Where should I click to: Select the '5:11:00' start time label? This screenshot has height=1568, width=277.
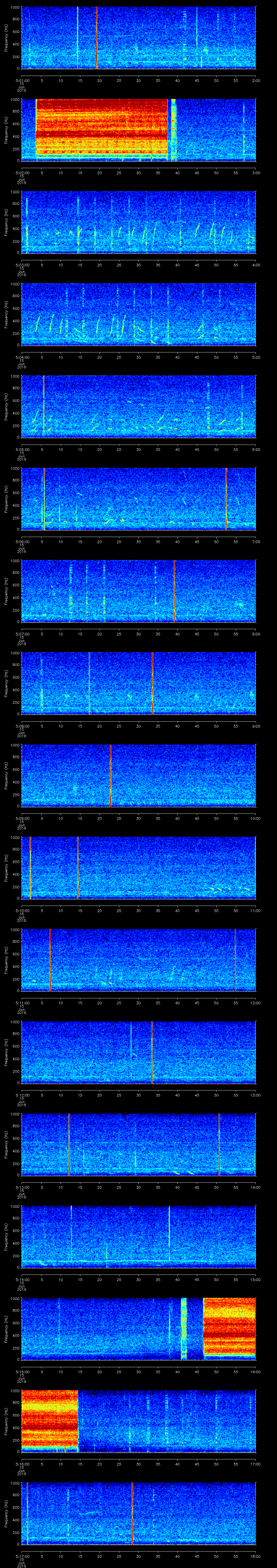click(22, 1003)
